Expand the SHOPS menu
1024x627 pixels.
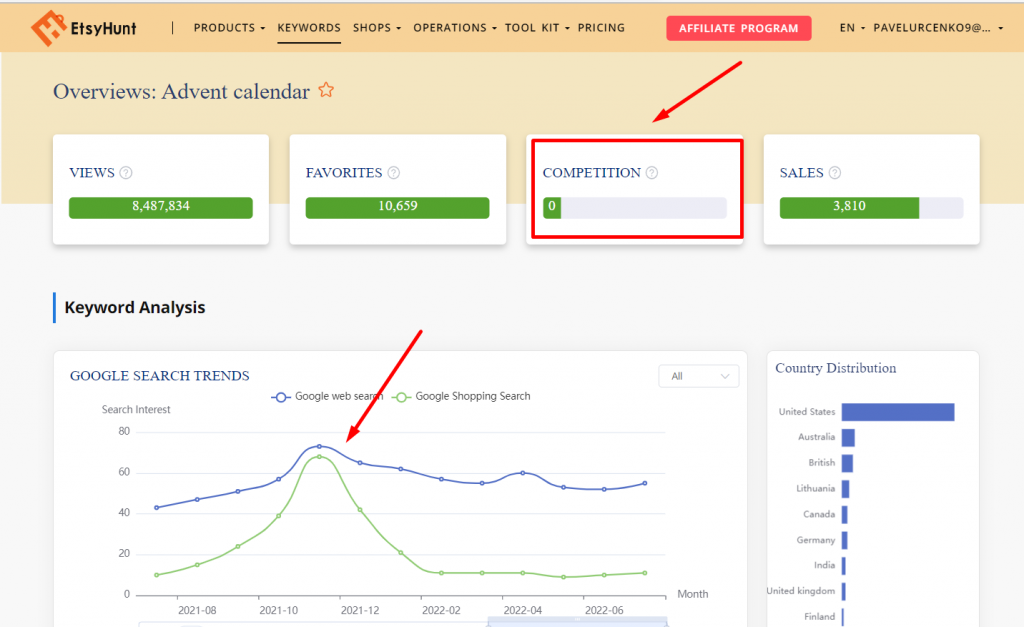[x=376, y=28]
